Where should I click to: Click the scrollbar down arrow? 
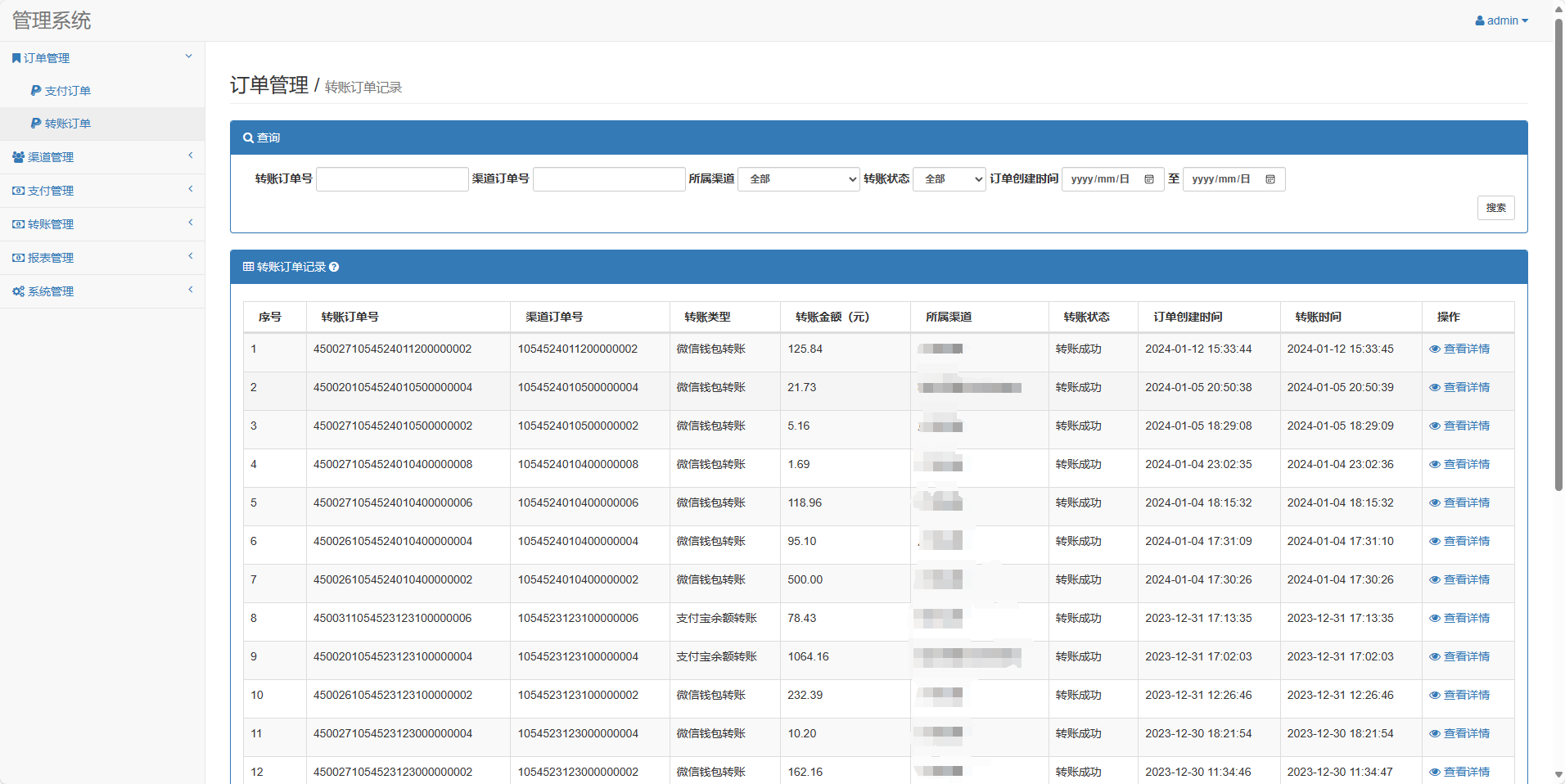coord(1558,774)
